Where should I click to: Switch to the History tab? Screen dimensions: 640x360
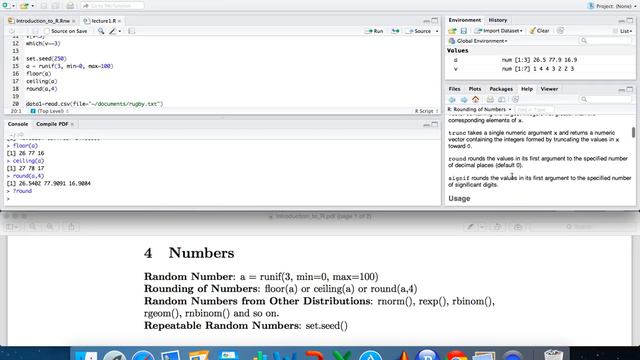pyautogui.click(x=498, y=20)
